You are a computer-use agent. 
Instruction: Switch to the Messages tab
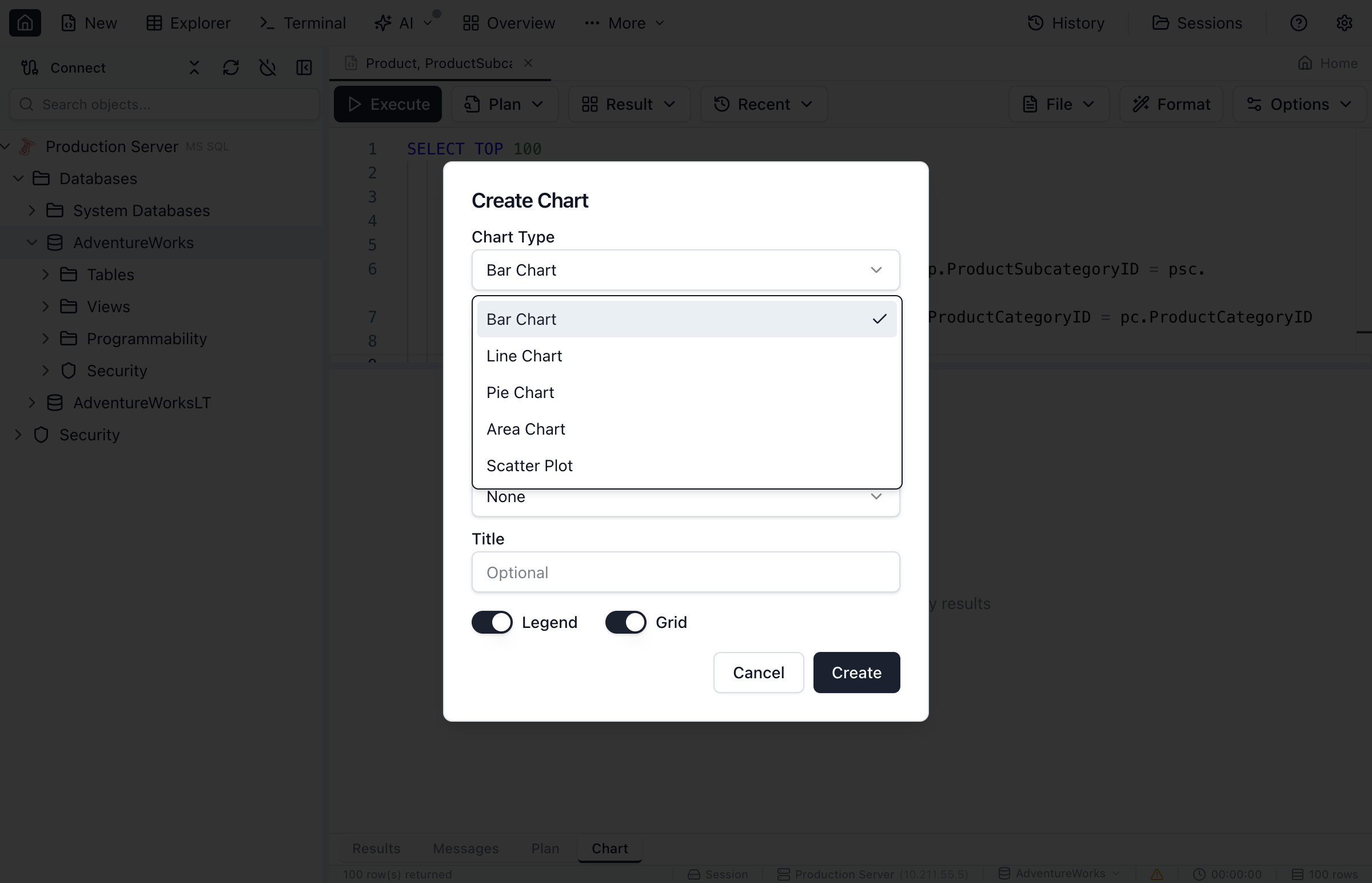click(x=465, y=848)
